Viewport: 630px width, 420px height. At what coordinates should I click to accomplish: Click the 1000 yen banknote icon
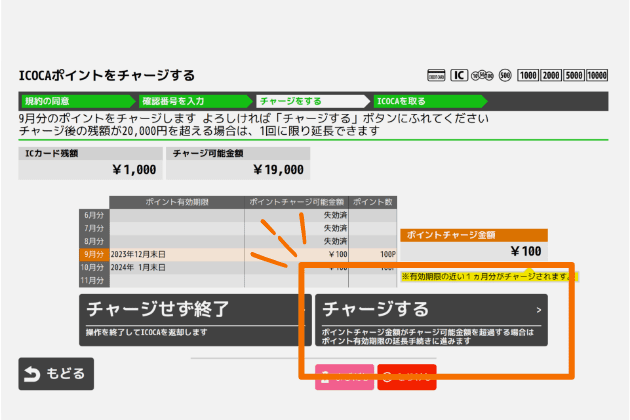tap(529, 75)
